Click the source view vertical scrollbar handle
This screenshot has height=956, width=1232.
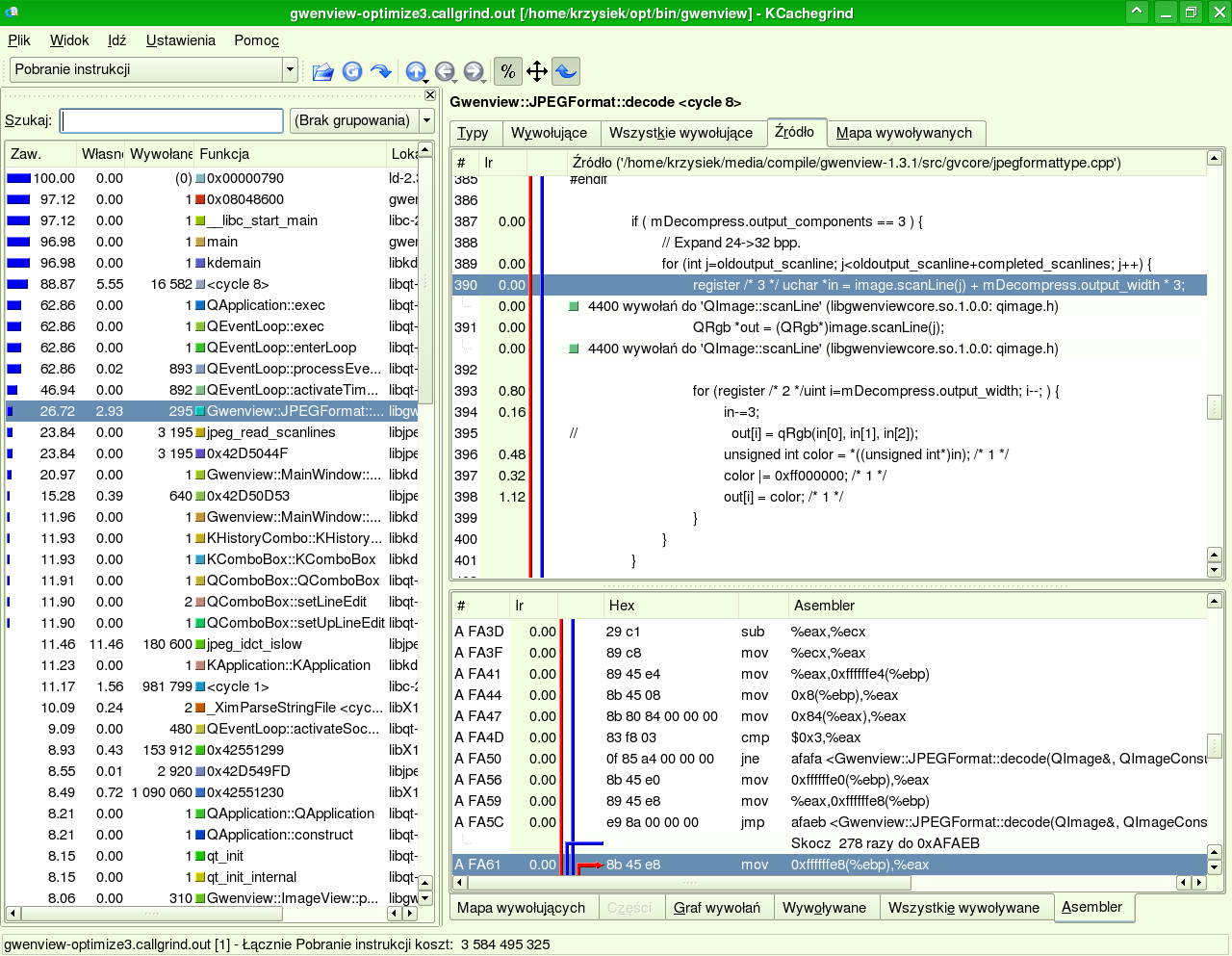coord(1215,407)
